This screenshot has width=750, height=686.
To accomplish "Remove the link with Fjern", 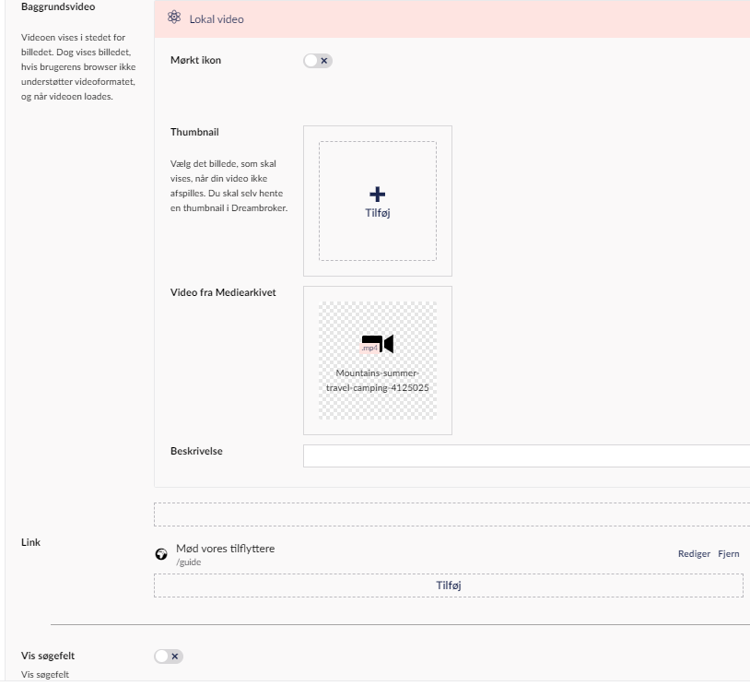I will tap(728, 554).
